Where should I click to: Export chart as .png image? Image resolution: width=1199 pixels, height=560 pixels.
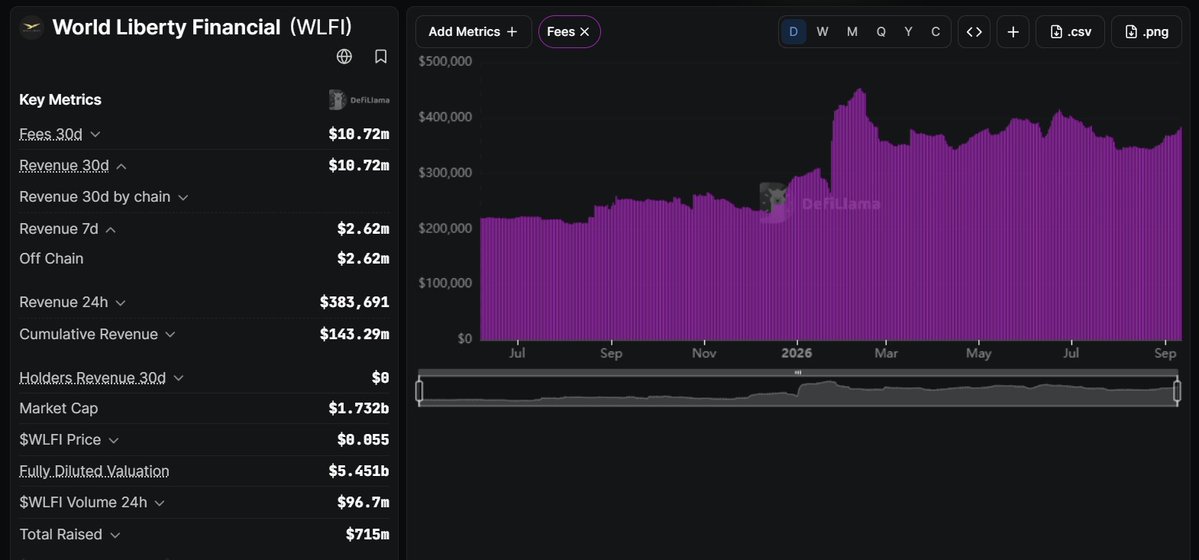[x=1146, y=32]
